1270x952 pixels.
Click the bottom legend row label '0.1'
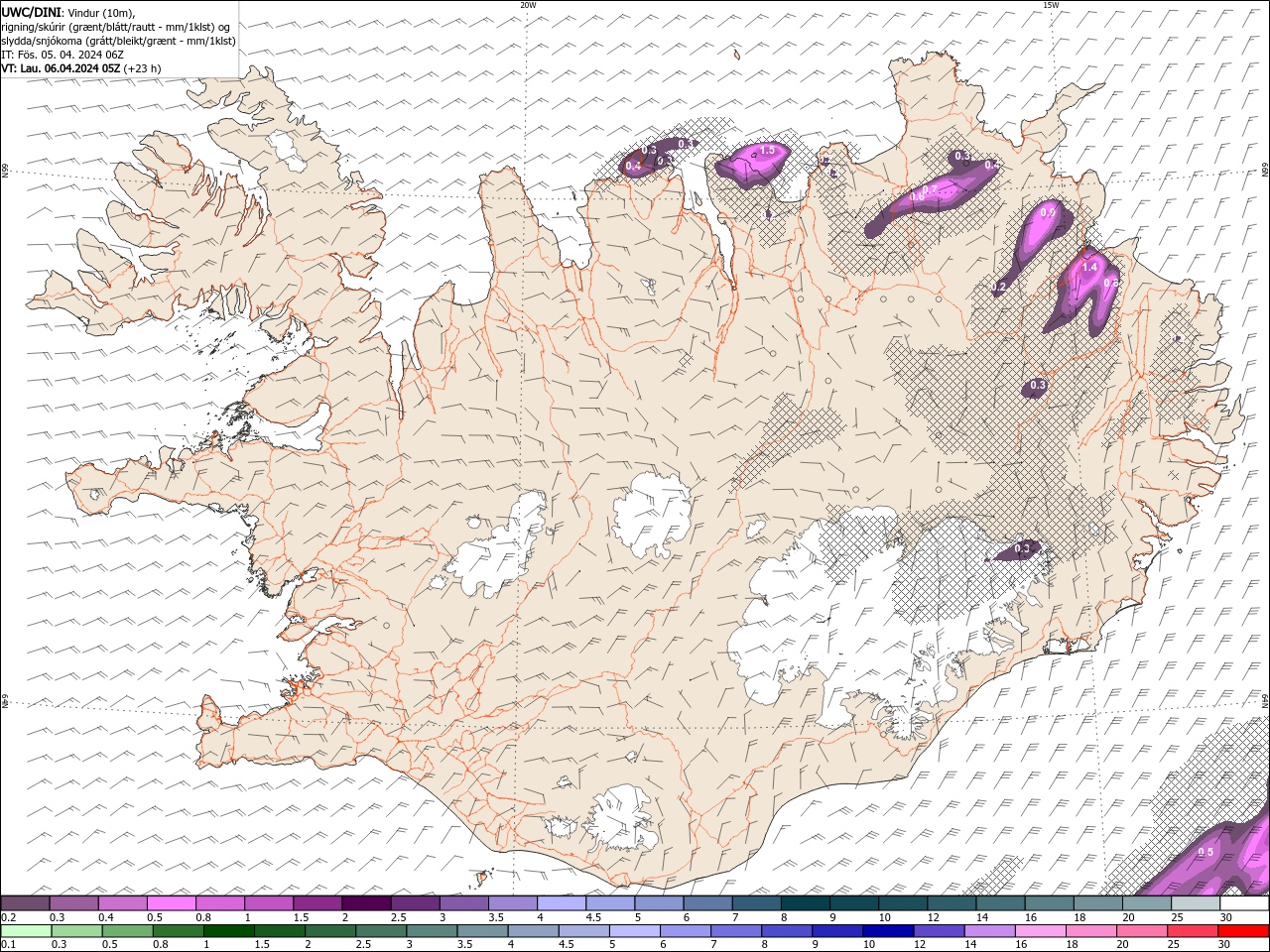(8, 944)
